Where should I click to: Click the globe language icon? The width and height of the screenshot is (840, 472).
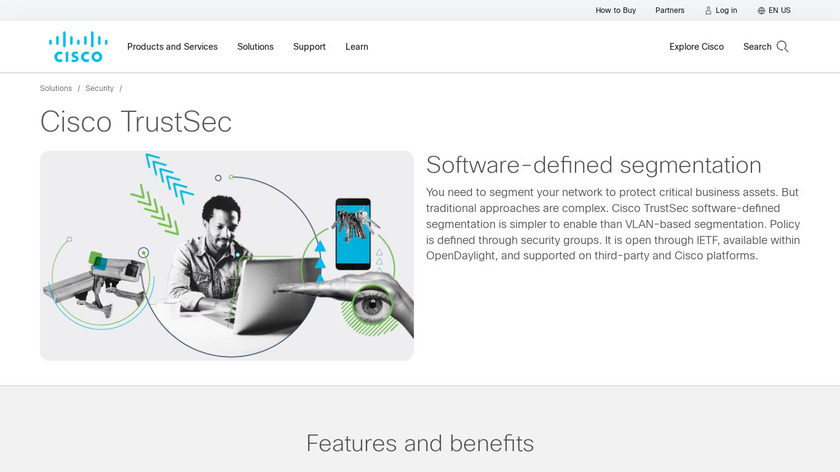tap(761, 11)
